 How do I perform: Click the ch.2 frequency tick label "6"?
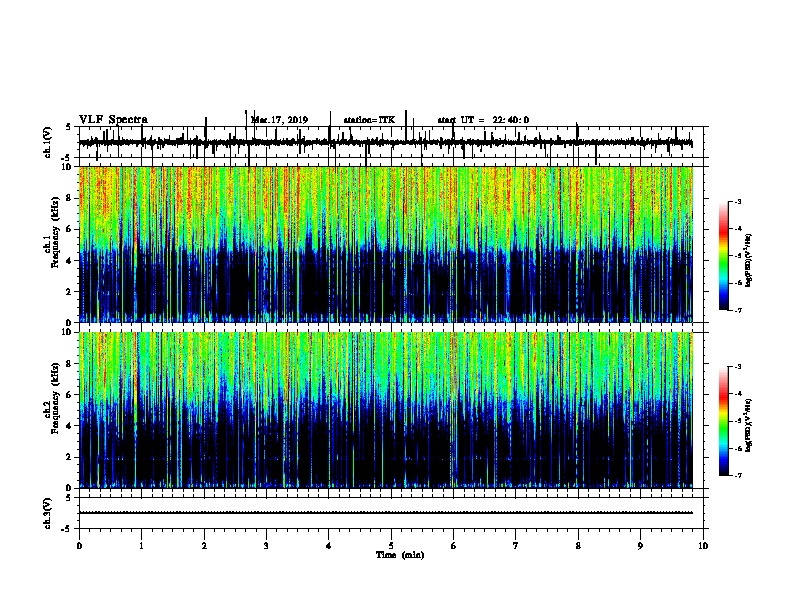pos(70,394)
